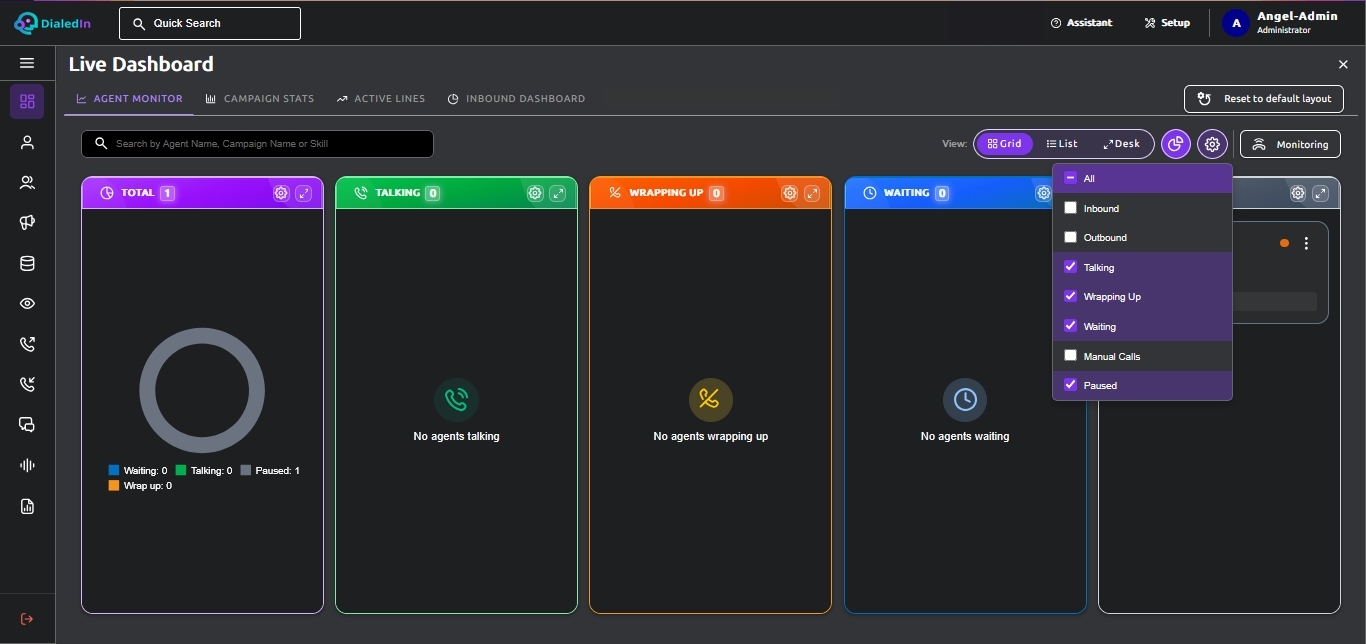The width and height of the screenshot is (1366, 644).
Task: Click 'No agents waiting' text
Action: coord(965,436)
